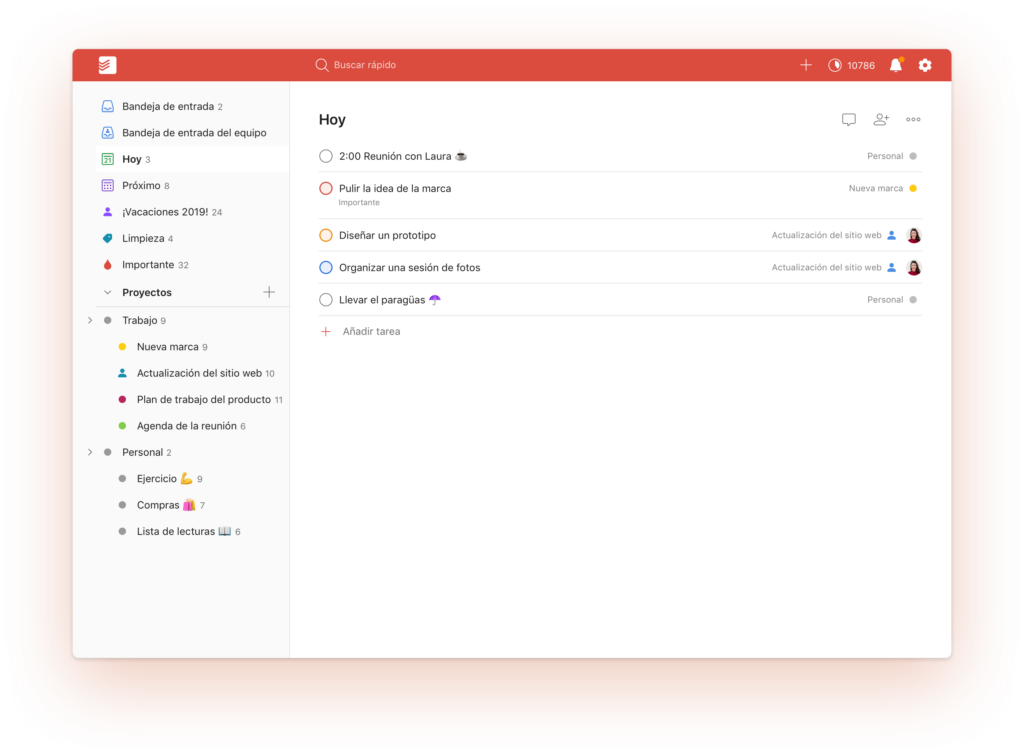This screenshot has height=754, width=1024.
Task: Click Personal project link on Llevar el paragüas
Action: point(885,300)
